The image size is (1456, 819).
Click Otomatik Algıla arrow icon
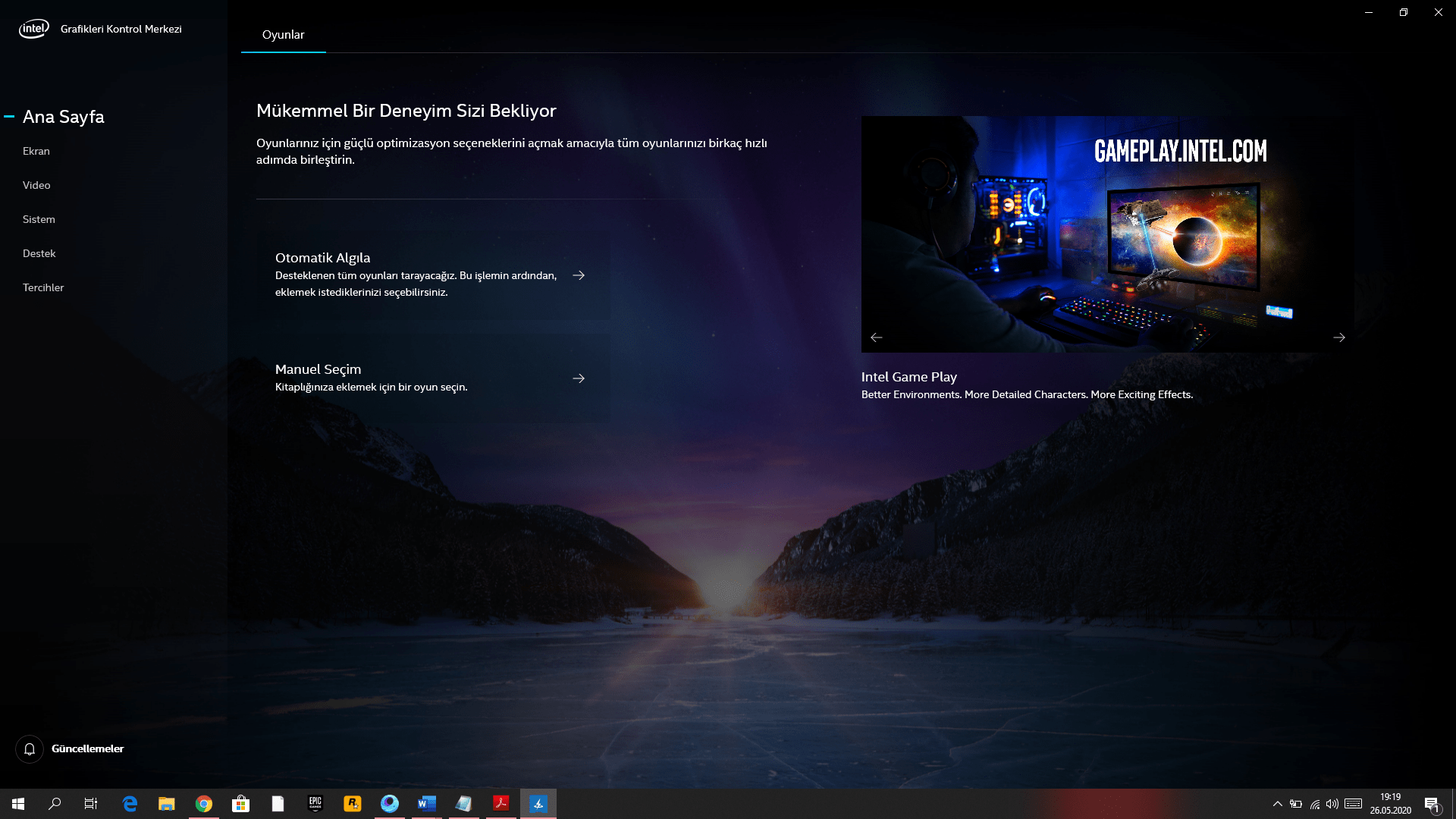tap(579, 275)
